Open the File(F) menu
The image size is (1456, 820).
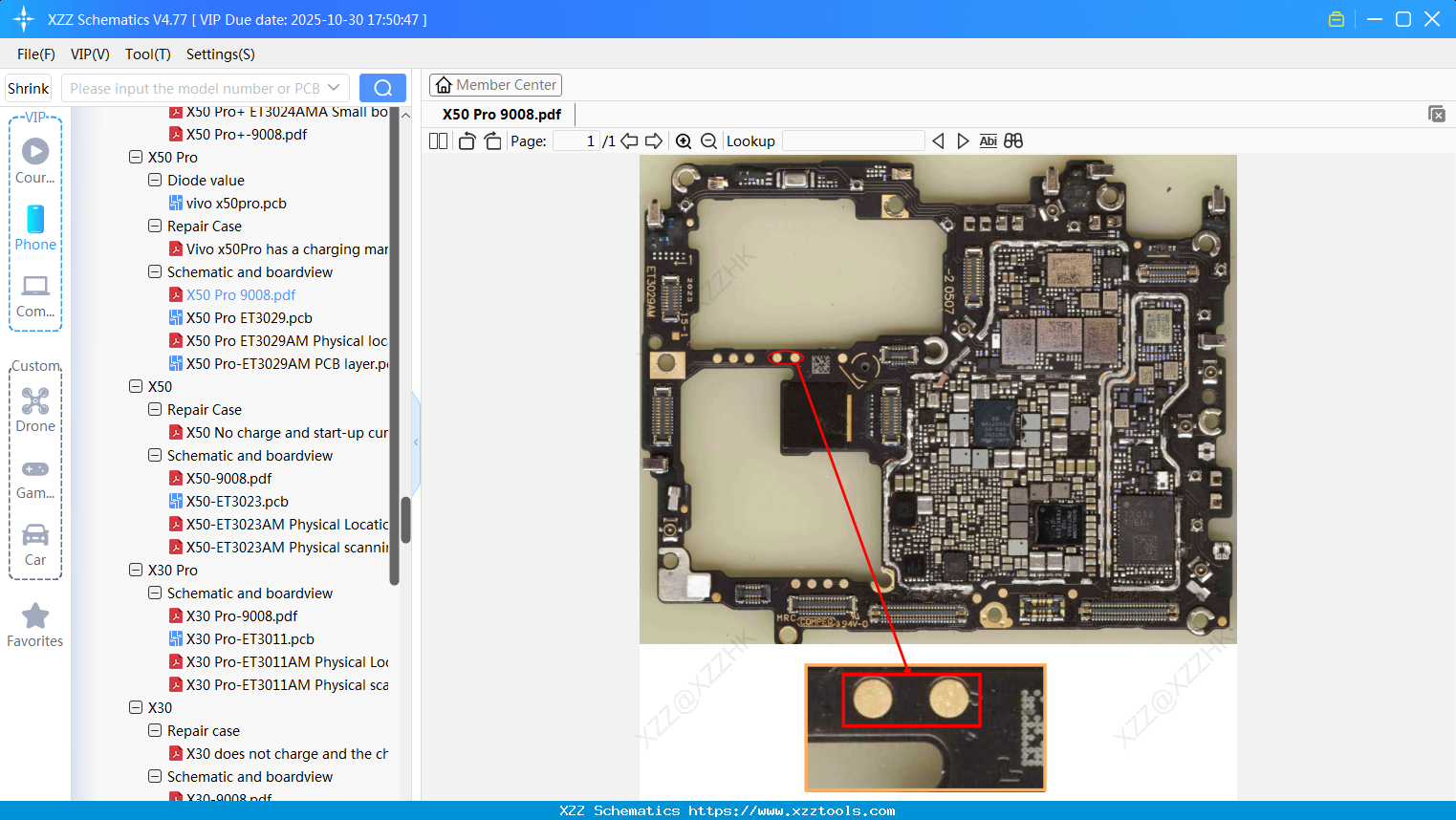(36, 54)
